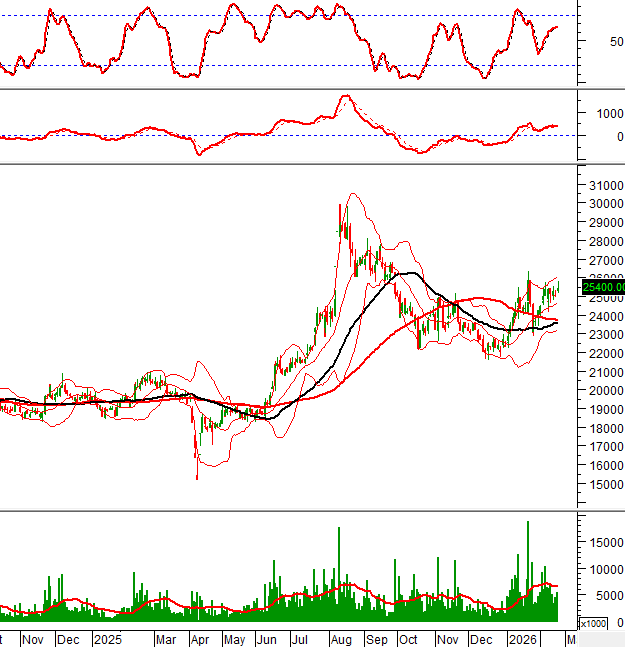Click the 28000 price axis label
Image resolution: width=625 pixels, height=647 pixels.
pyautogui.click(x=605, y=241)
